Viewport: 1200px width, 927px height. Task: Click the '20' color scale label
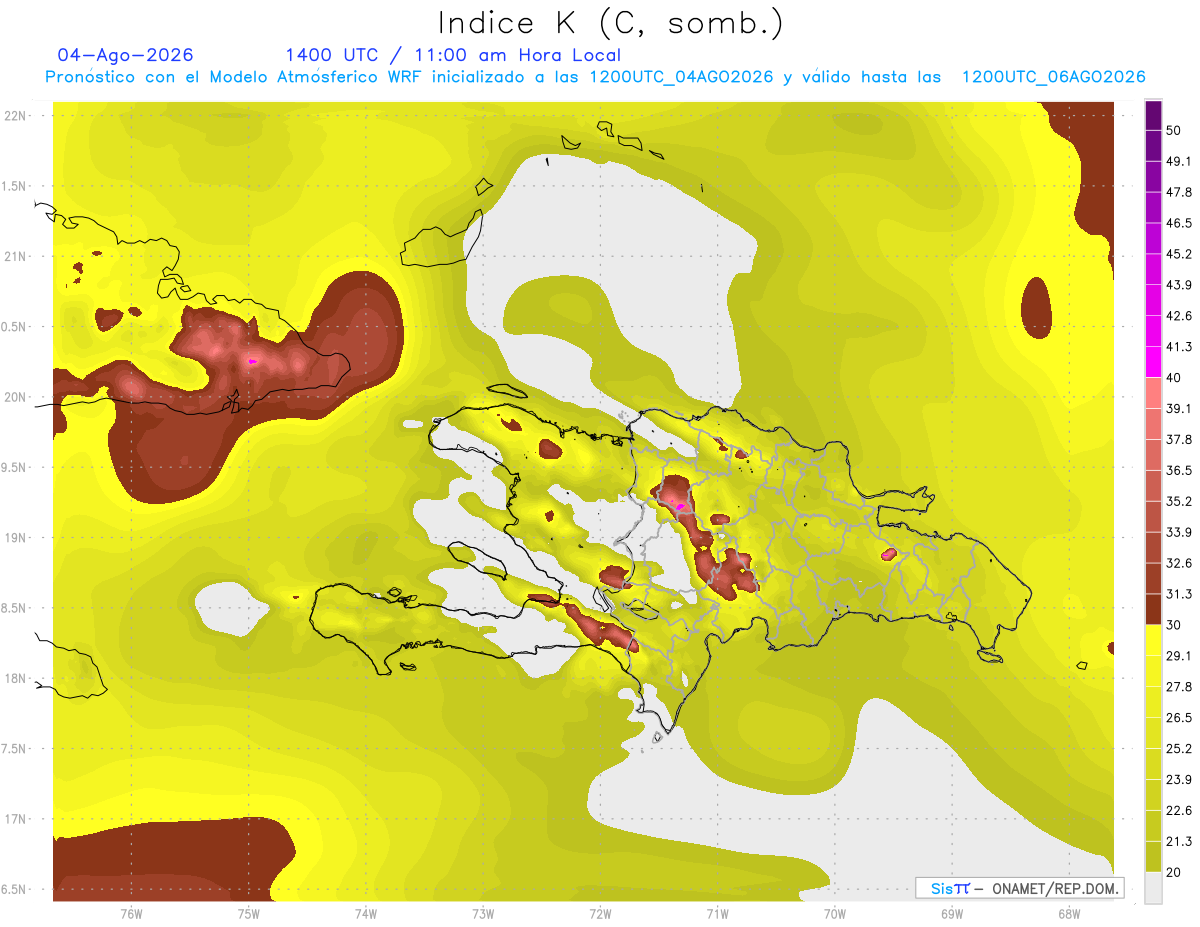(1174, 872)
